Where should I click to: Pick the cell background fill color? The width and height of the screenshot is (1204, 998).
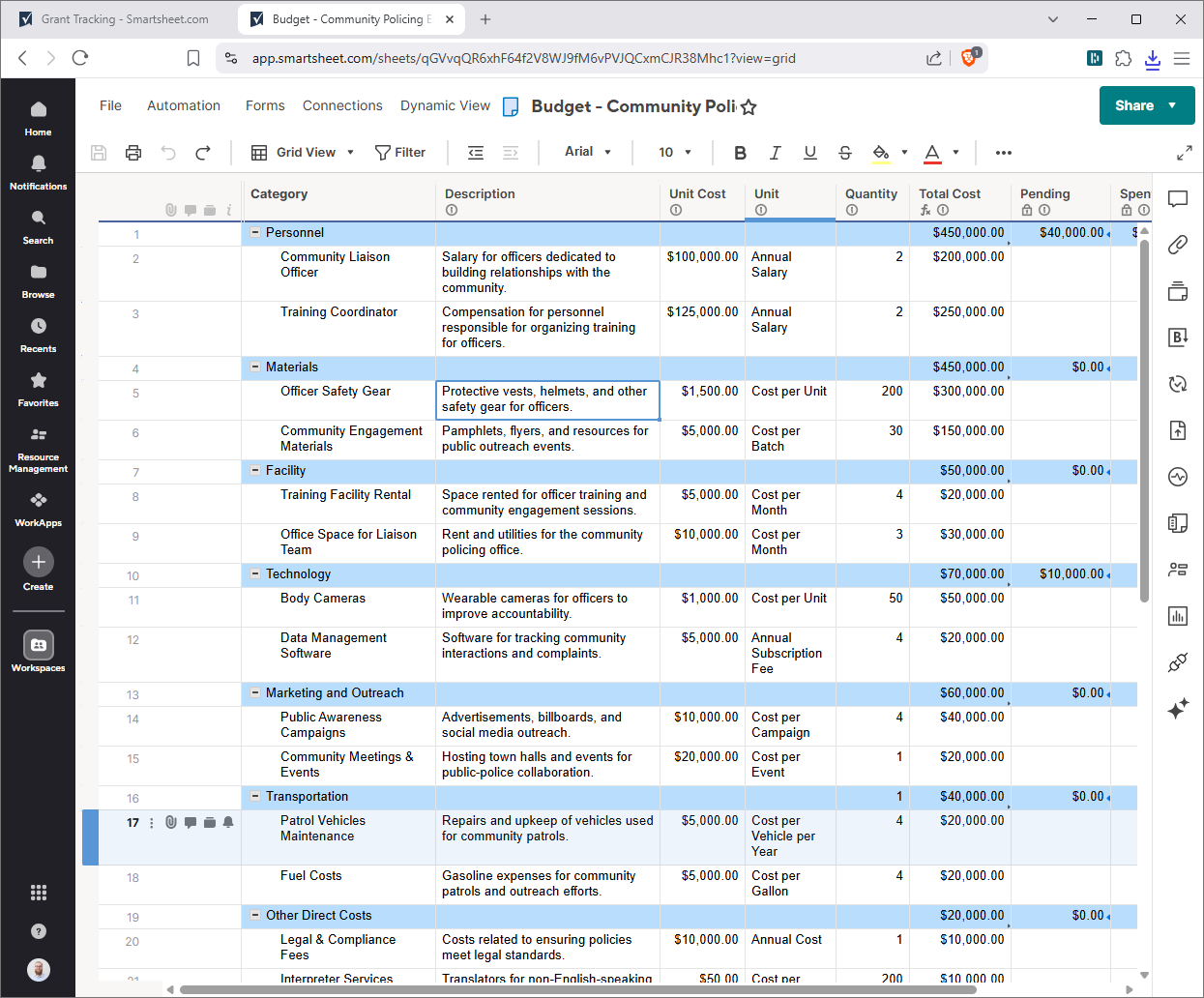click(x=881, y=153)
